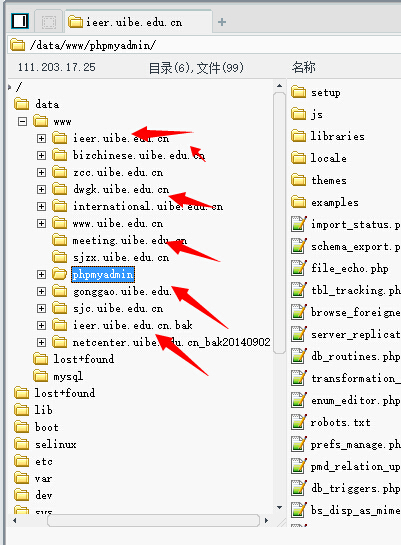
Task: Expand netcenter.uibe.edu.cn_bak20140902 folder
Action: pos(41,342)
